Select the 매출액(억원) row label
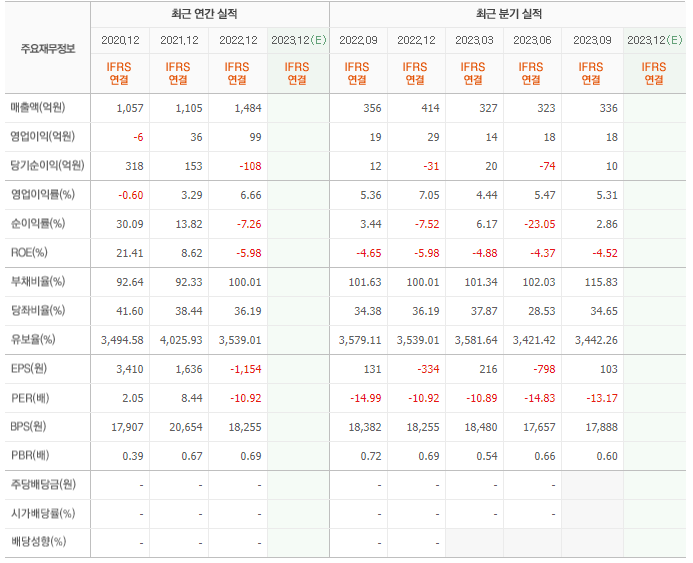This screenshot has height=563, width=693. point(38,107)
